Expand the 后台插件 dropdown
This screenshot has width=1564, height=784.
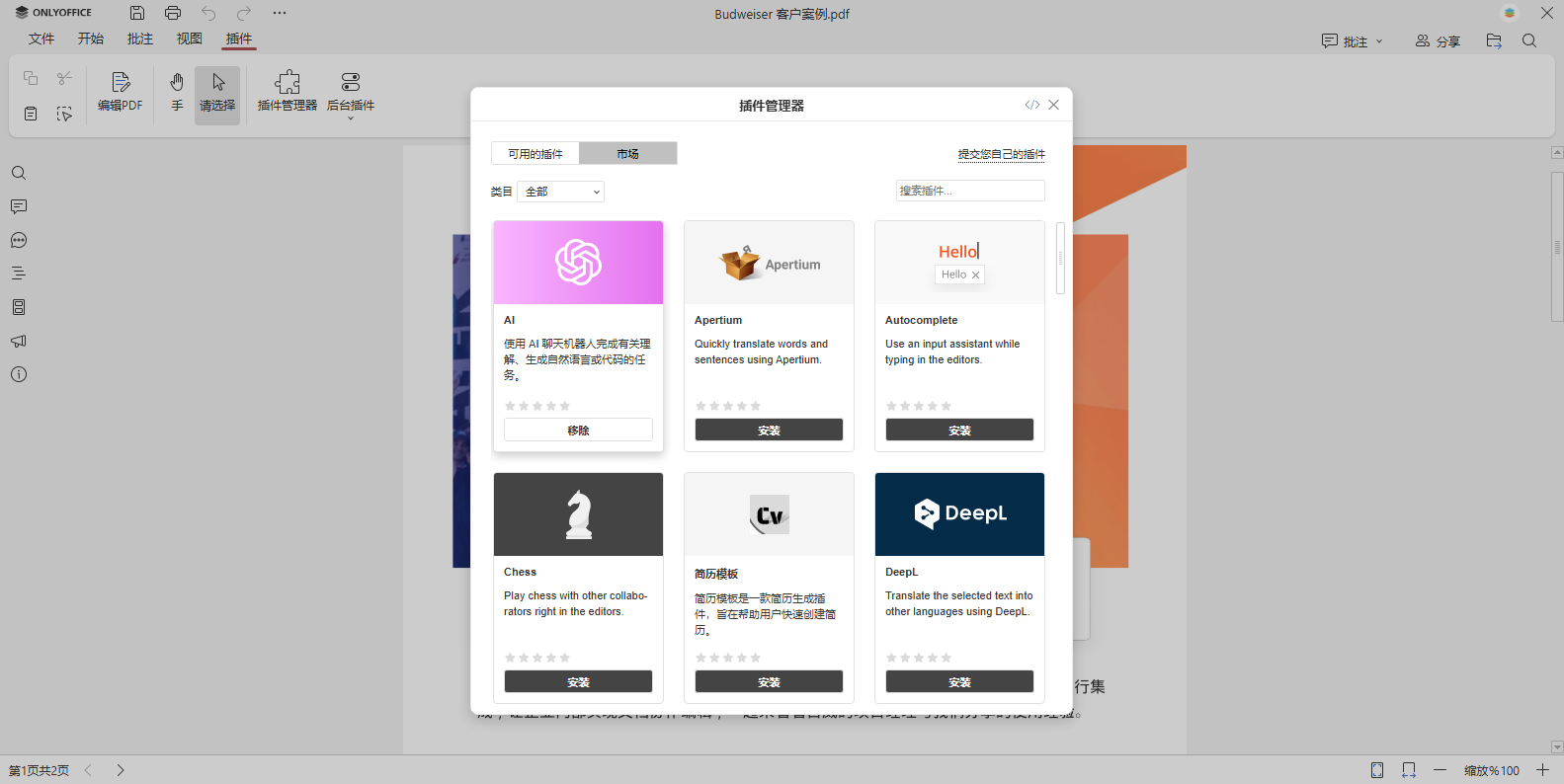click(351, 96)
